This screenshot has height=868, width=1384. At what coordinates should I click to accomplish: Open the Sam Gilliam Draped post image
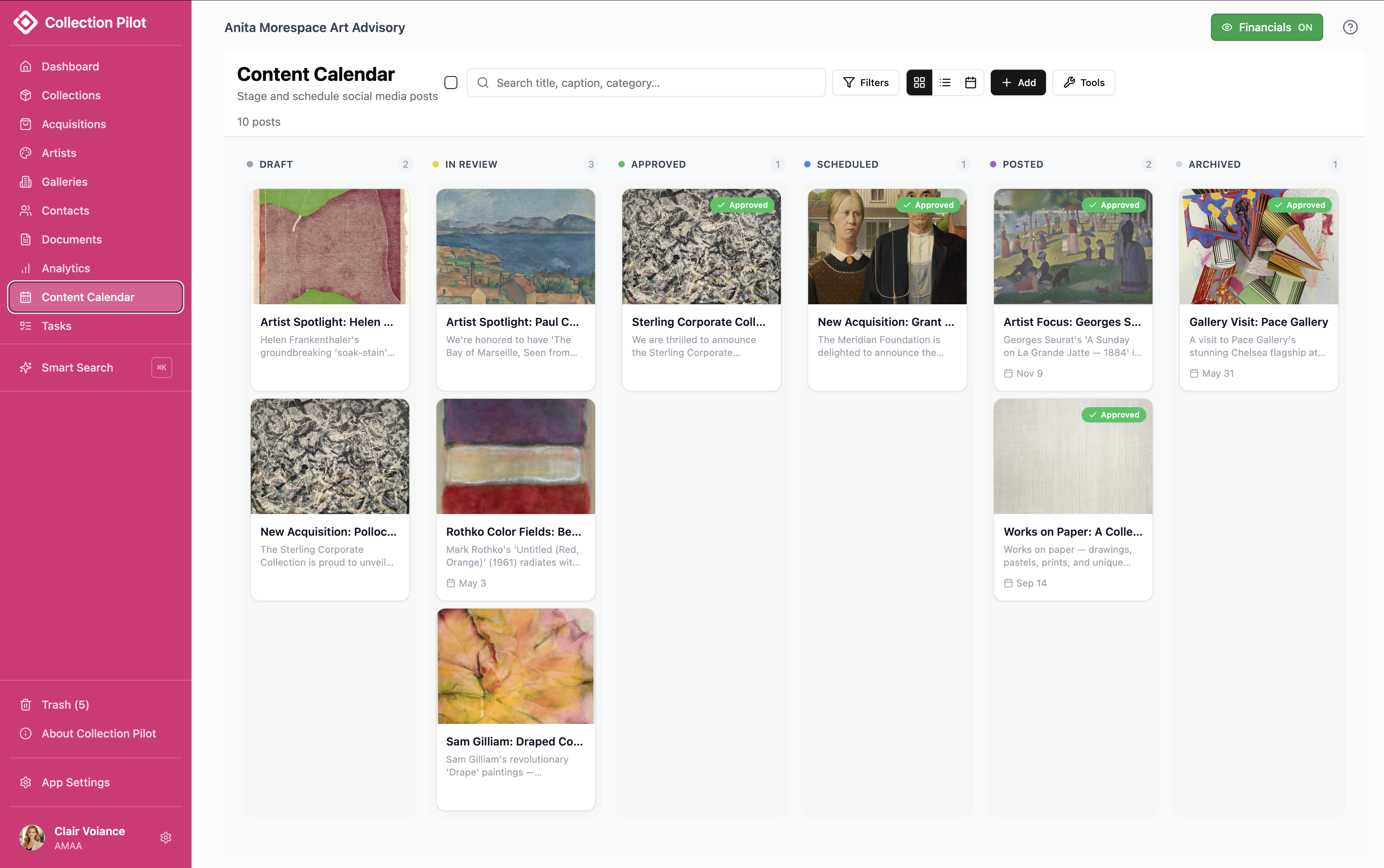point(515,667)
